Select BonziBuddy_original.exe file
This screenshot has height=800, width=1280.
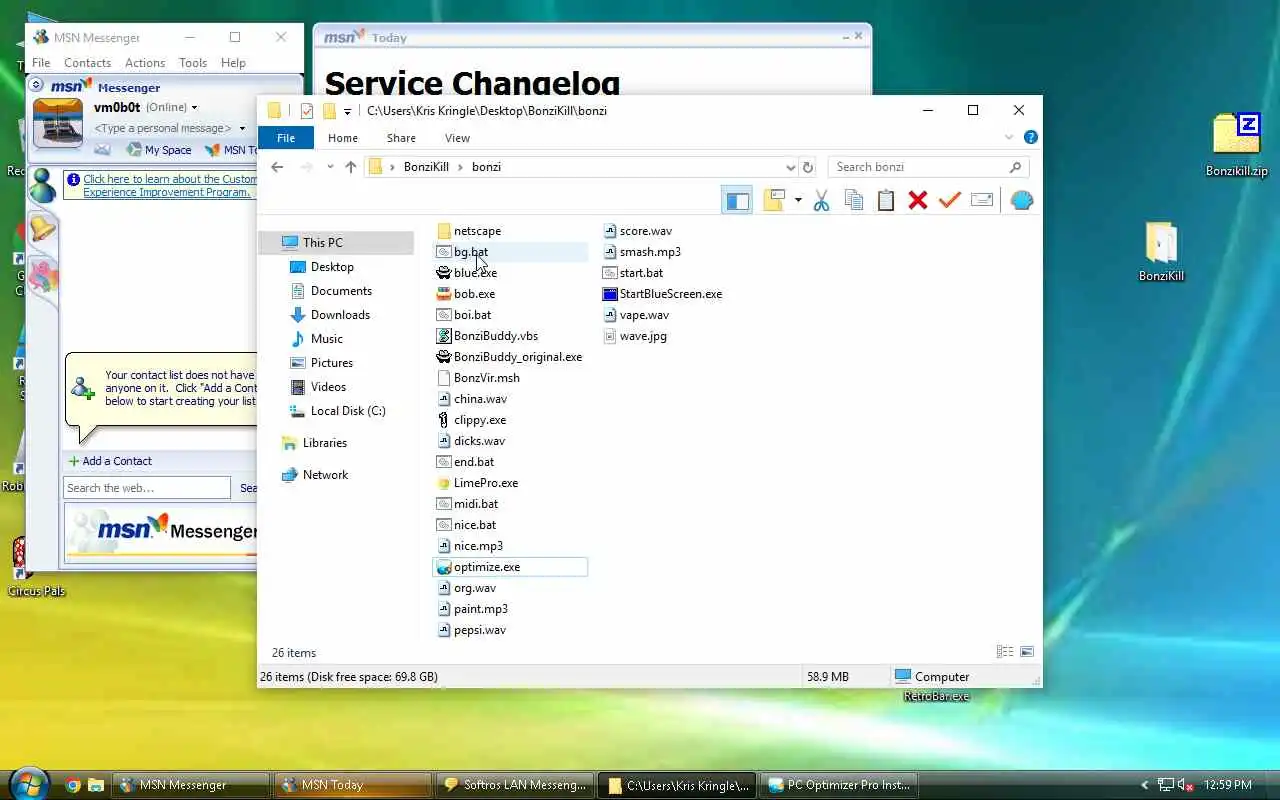pyautogui.click(x=517, y=357)
